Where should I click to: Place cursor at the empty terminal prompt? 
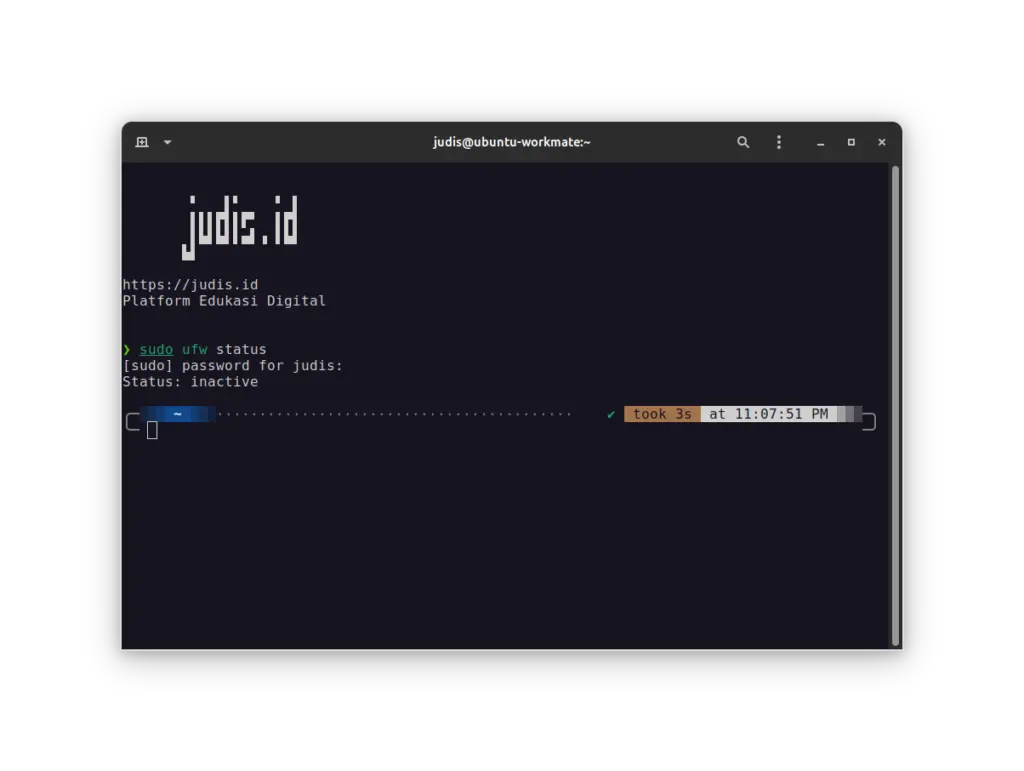click(151, 429)
